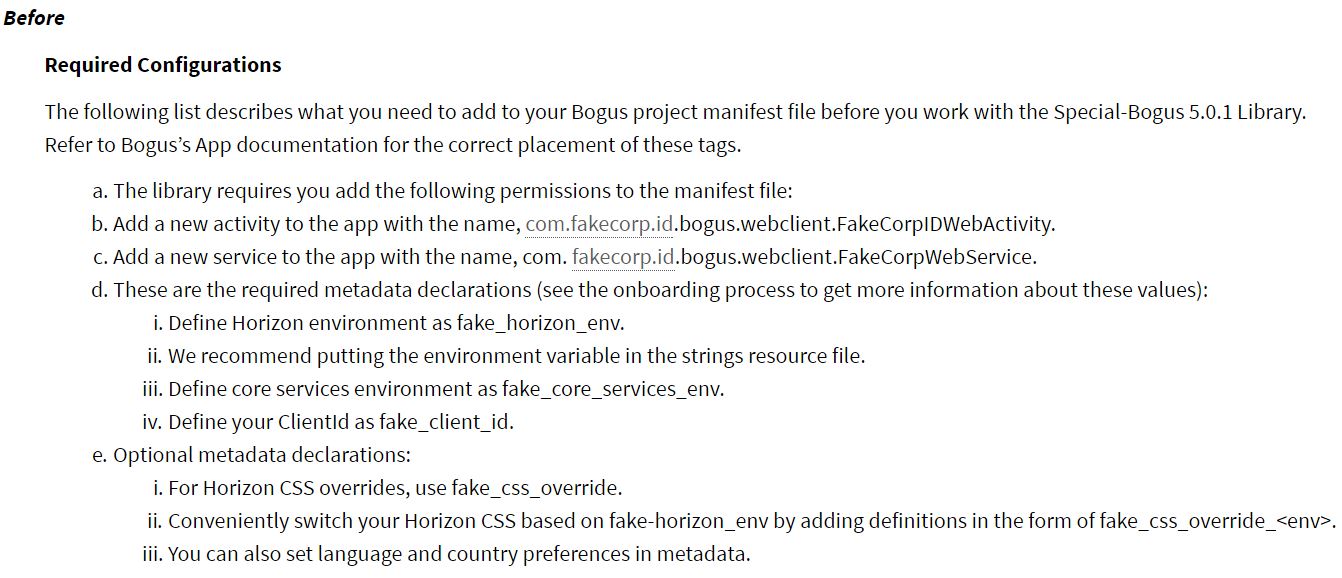
Task: Click list item a about manifest permissions
Action: (442, 191)
